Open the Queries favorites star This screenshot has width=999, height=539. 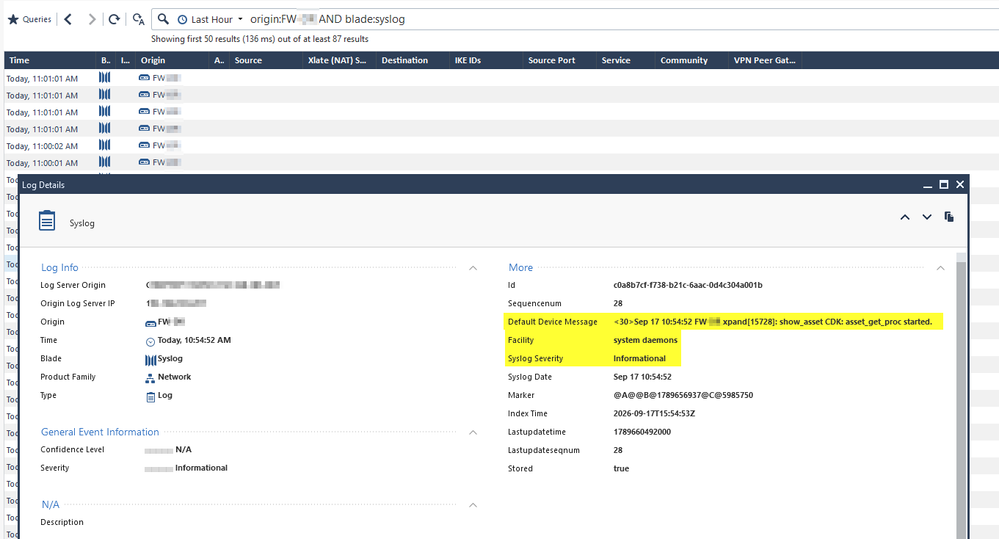click(13, 19)
